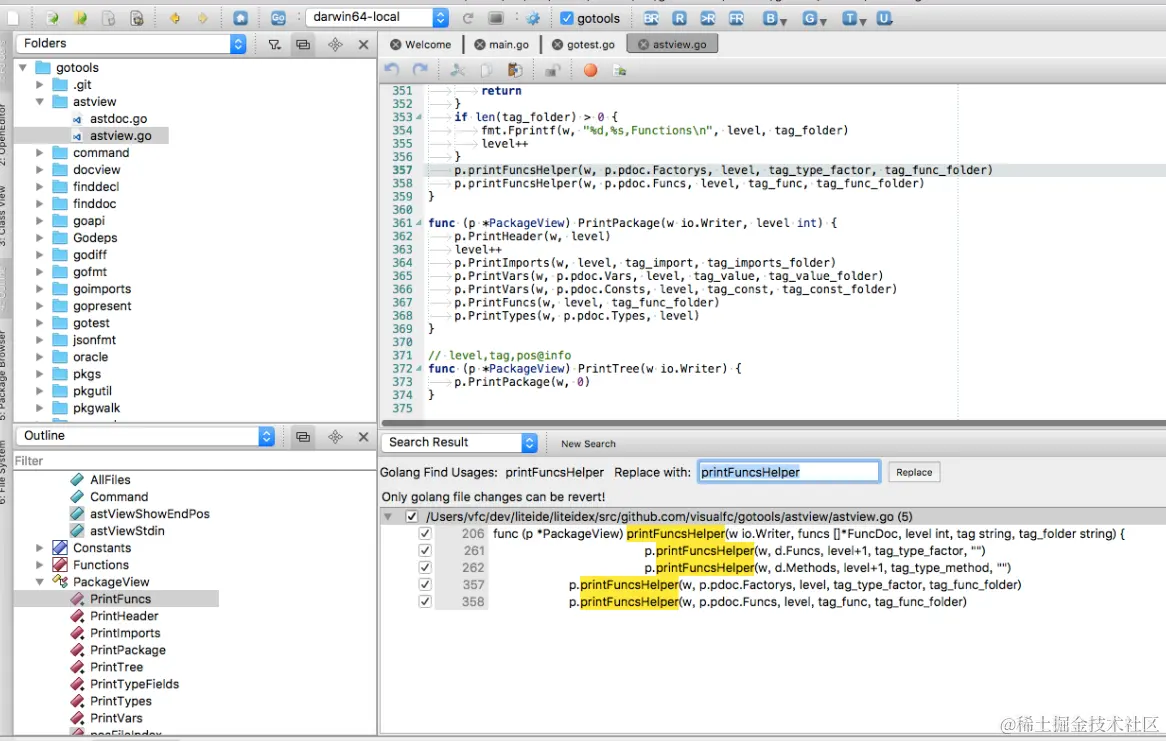Click the Open File toolbar icon
The width and height of the screenshot is (1166, 741).
52,18
